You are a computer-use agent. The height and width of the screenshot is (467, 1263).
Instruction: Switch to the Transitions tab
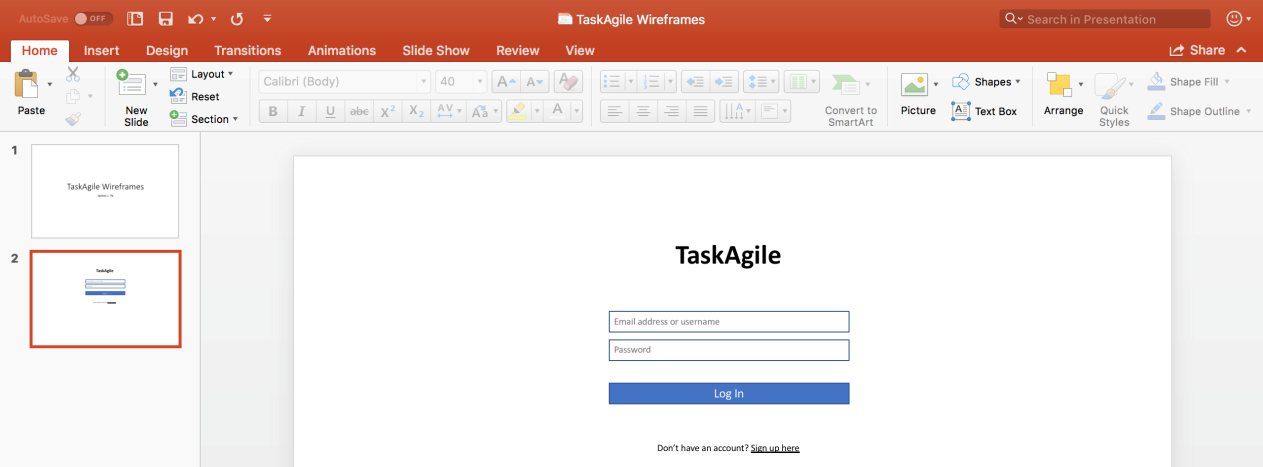click(x=248, y=50)
